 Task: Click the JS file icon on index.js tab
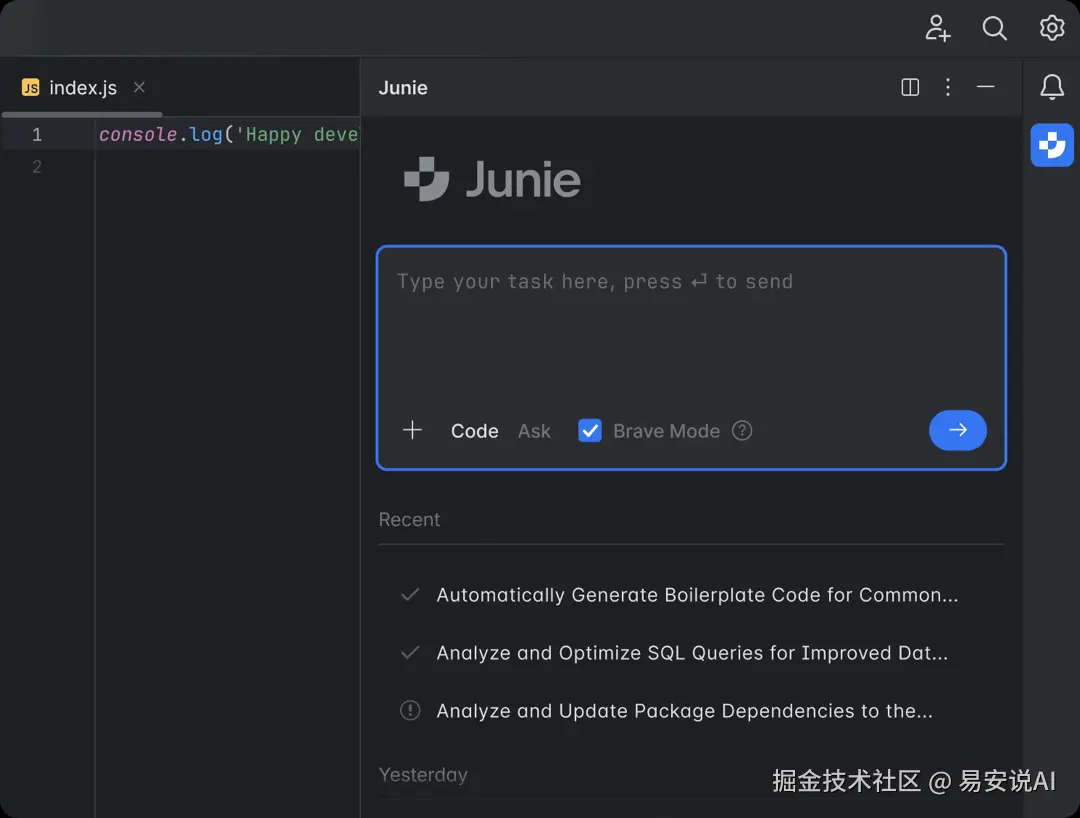[30, 87]
